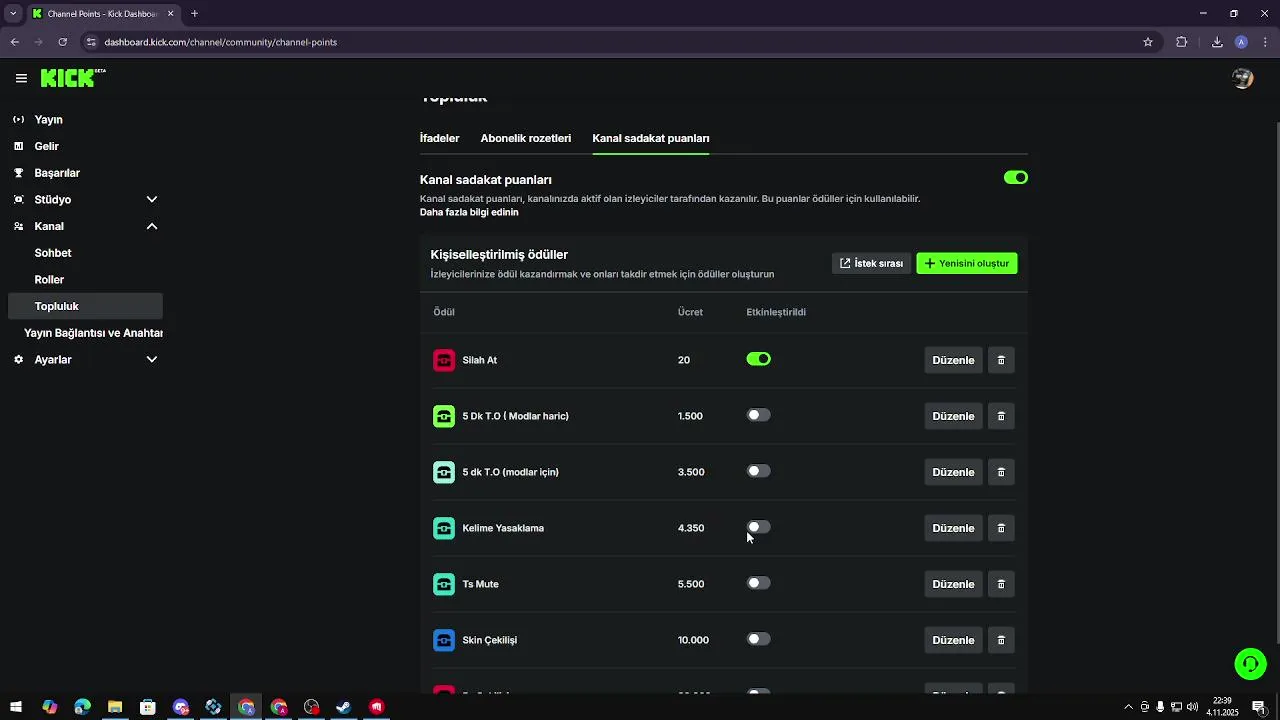Open the green support chat bubble
This screenshot has width=1280, height=720.
click(x=1250, y=663)
